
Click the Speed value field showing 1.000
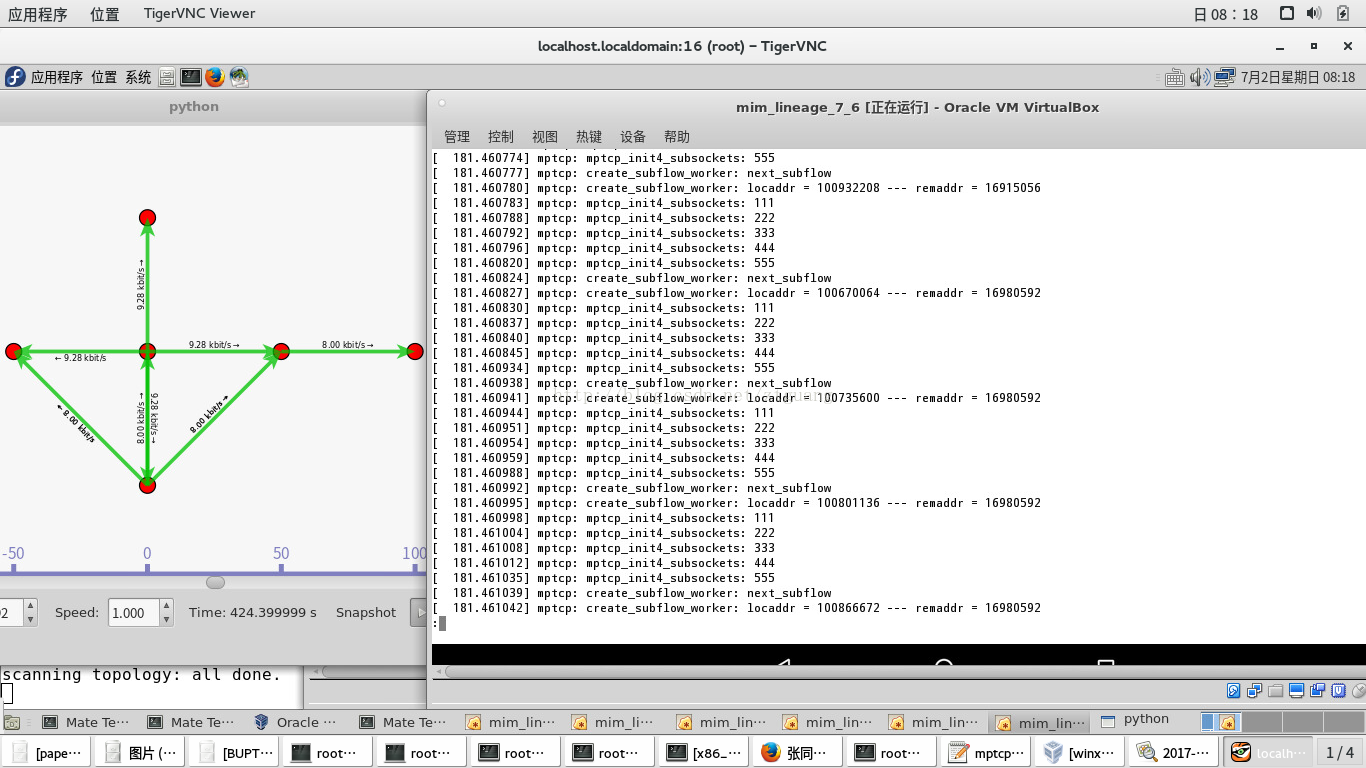tap(133, 613)
